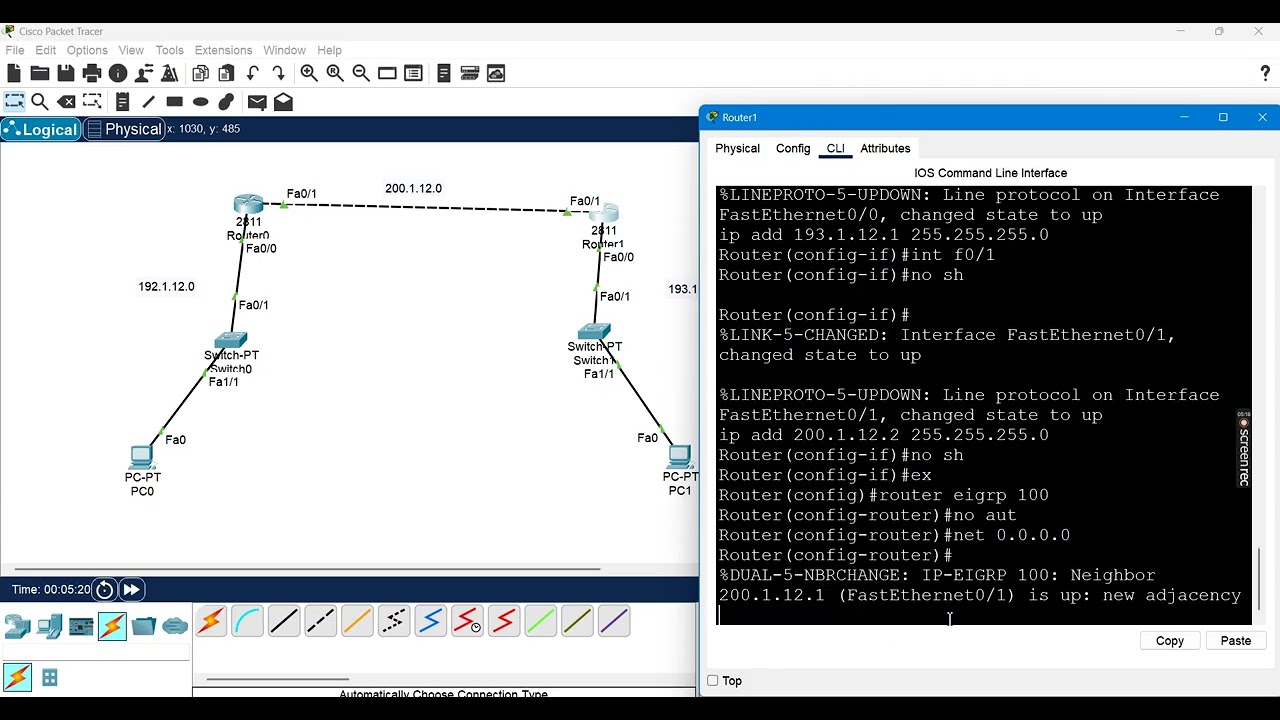
Task: Click the Copy button in CLI
Action: pyautogui.click(x=1169, y=641)
